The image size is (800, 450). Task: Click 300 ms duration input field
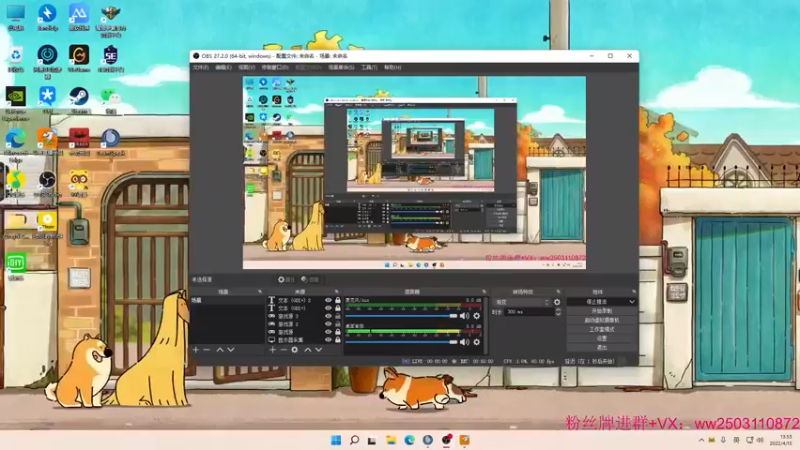point(529,312)
